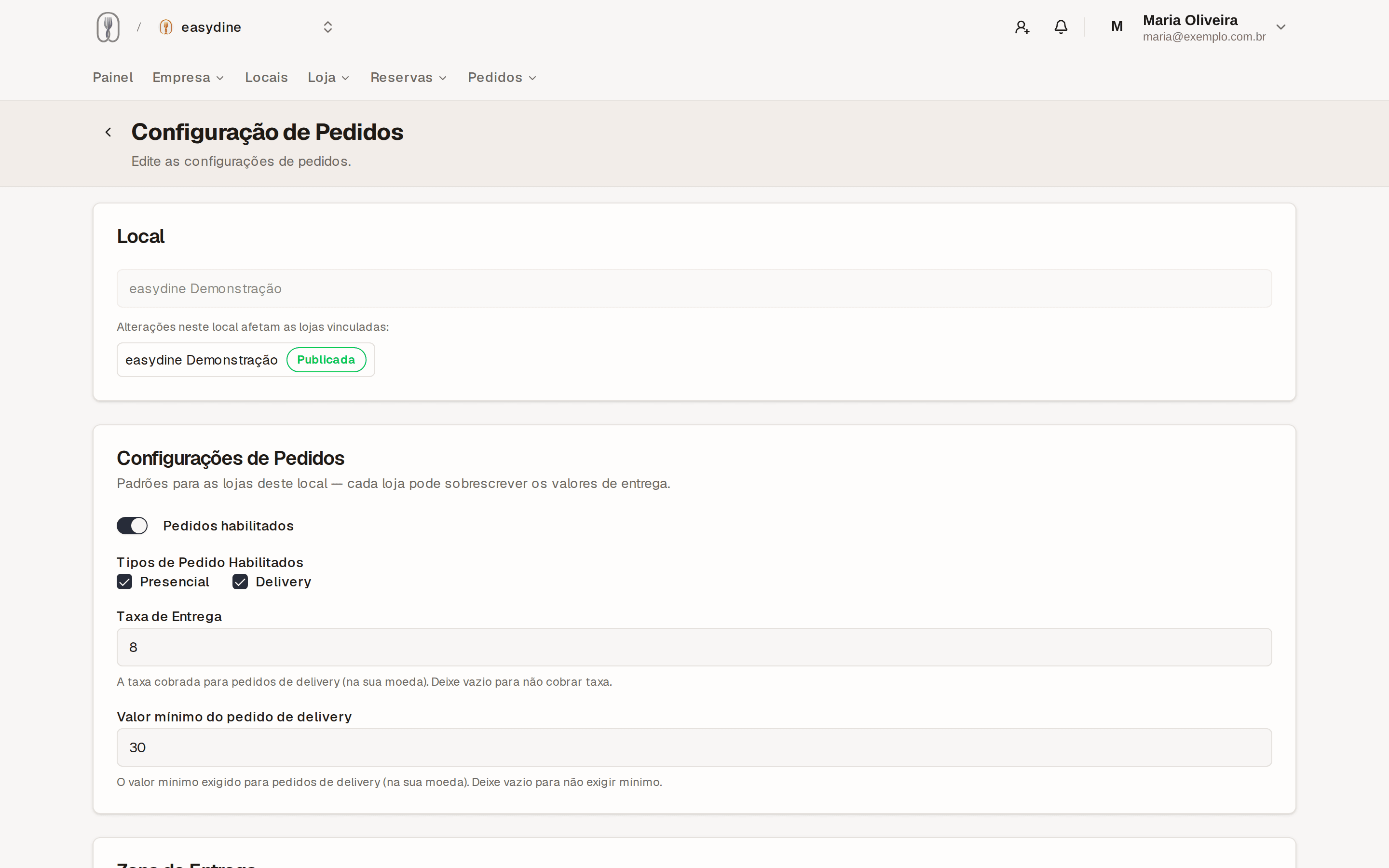This screenshot has height=868, width=1389.
Task: Click the Valor mínimo do pedido input
Action: (x=694, y=747)
